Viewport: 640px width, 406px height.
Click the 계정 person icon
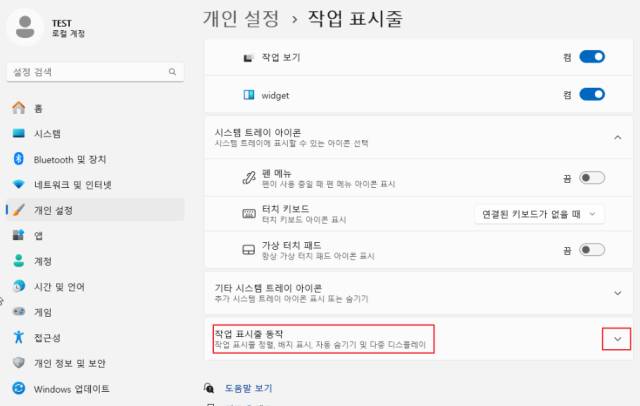(x=18, y=261)
